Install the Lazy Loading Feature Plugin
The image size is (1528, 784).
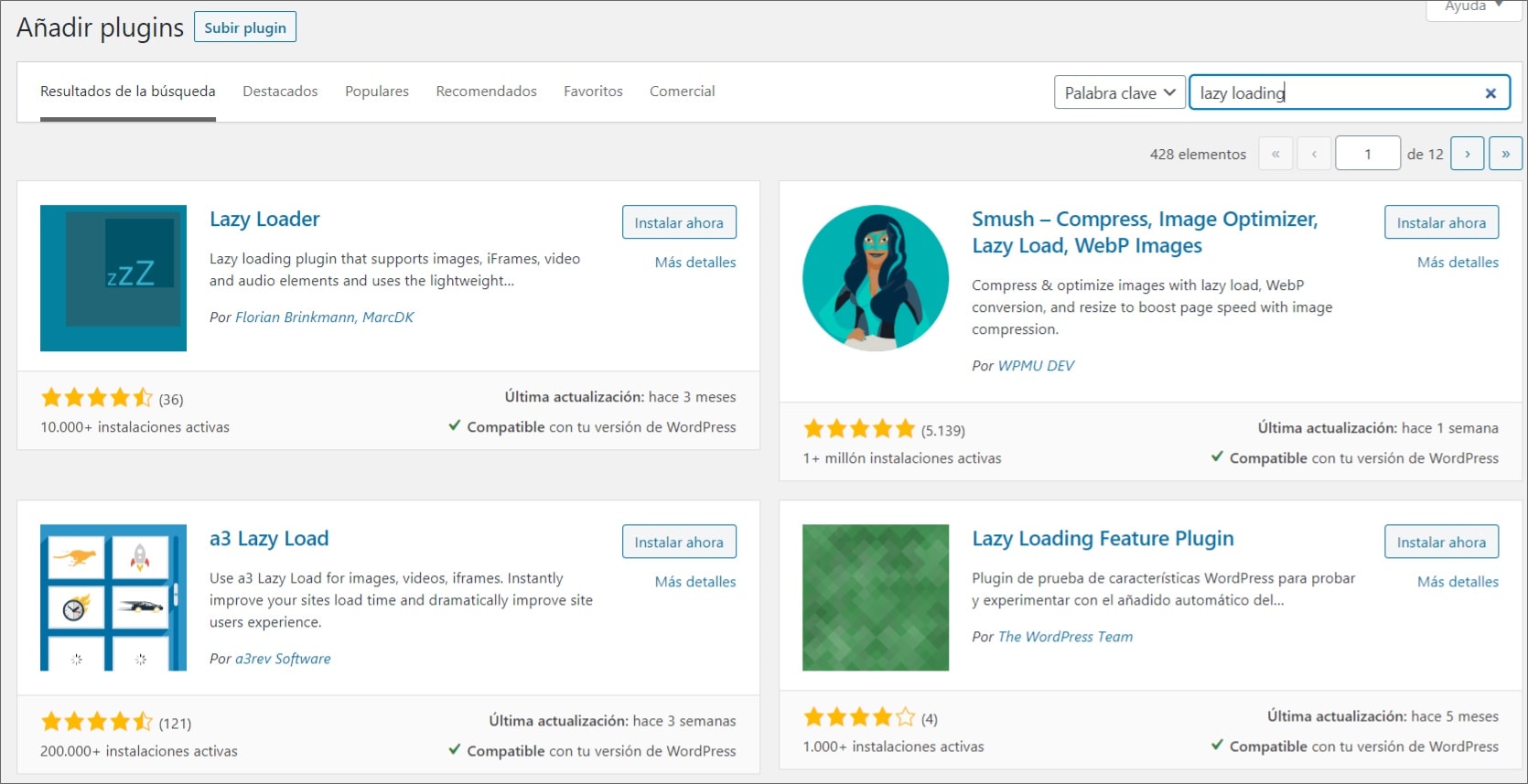(1441, 542)
